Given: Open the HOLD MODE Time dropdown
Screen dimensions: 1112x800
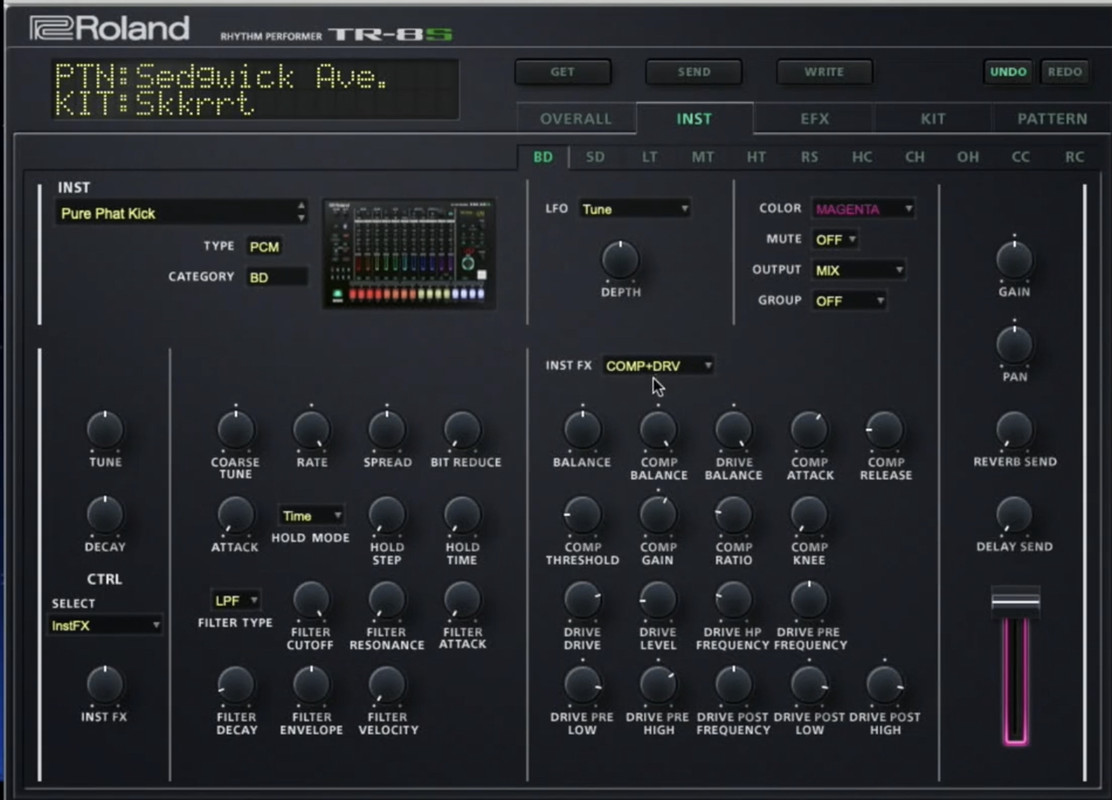Looking at the screenshot, I should pos(311,516).
